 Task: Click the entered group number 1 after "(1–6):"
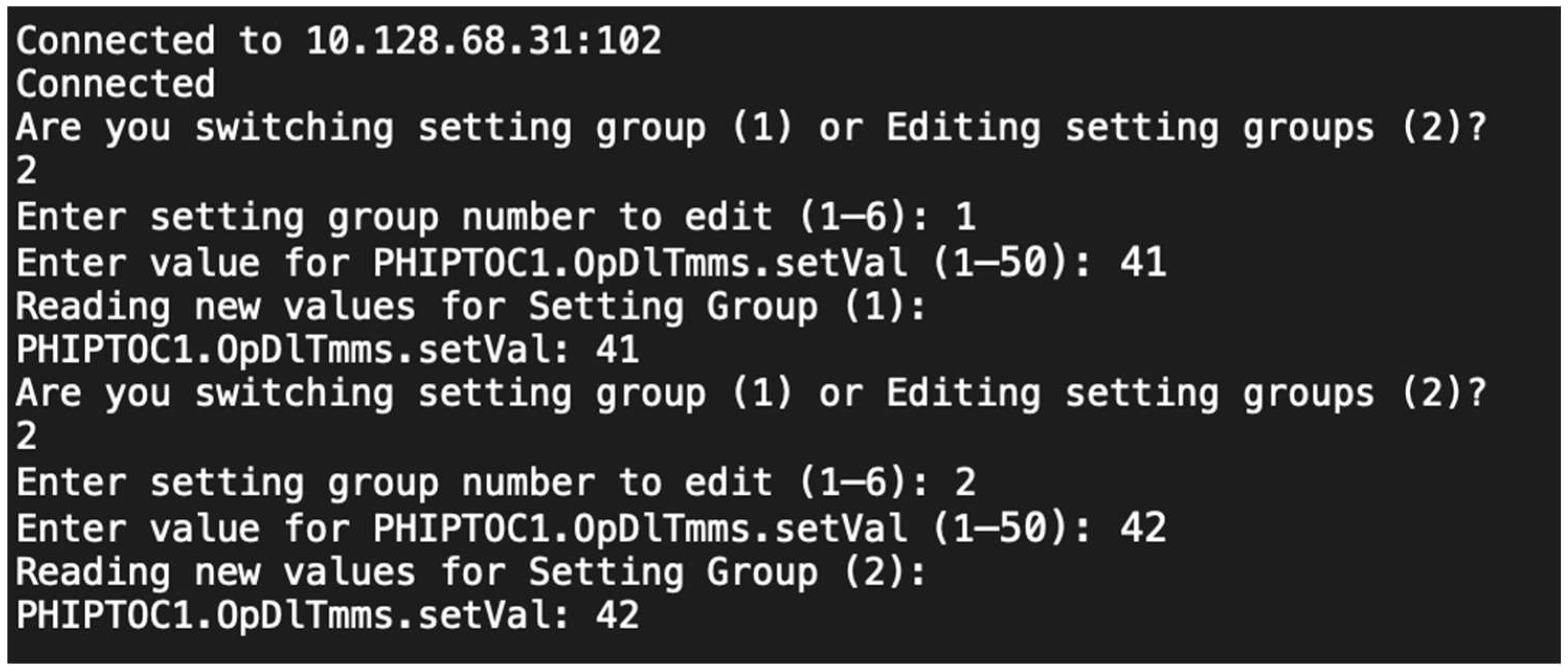tap(965, 218)
